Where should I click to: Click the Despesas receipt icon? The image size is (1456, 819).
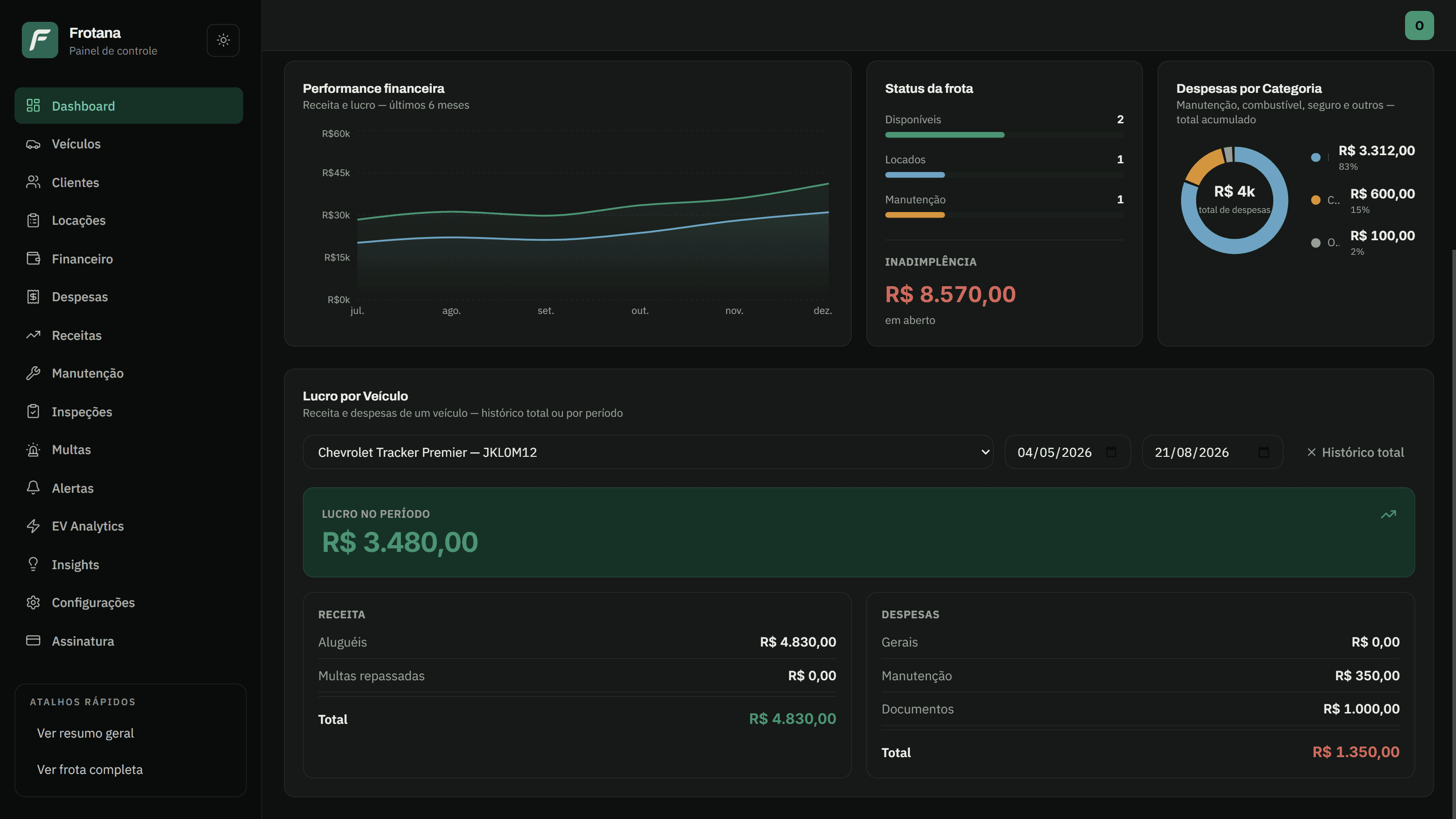tap(33, 297)
